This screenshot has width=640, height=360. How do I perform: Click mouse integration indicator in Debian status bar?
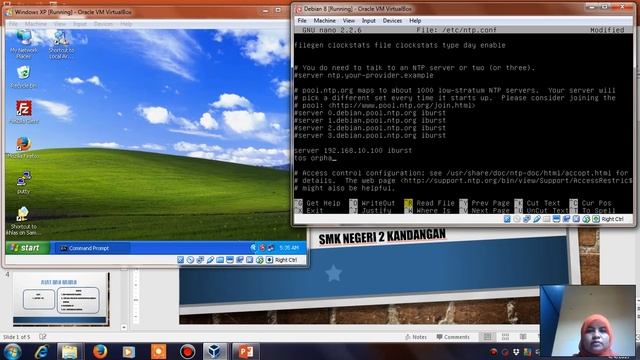pos(586,219)
